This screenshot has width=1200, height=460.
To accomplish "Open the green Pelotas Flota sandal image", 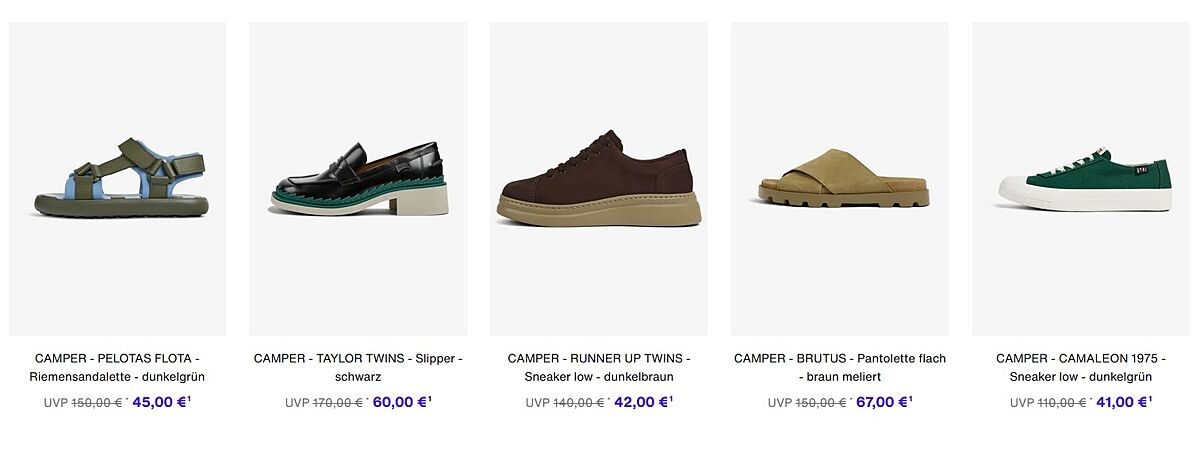I will coord(117,179).
